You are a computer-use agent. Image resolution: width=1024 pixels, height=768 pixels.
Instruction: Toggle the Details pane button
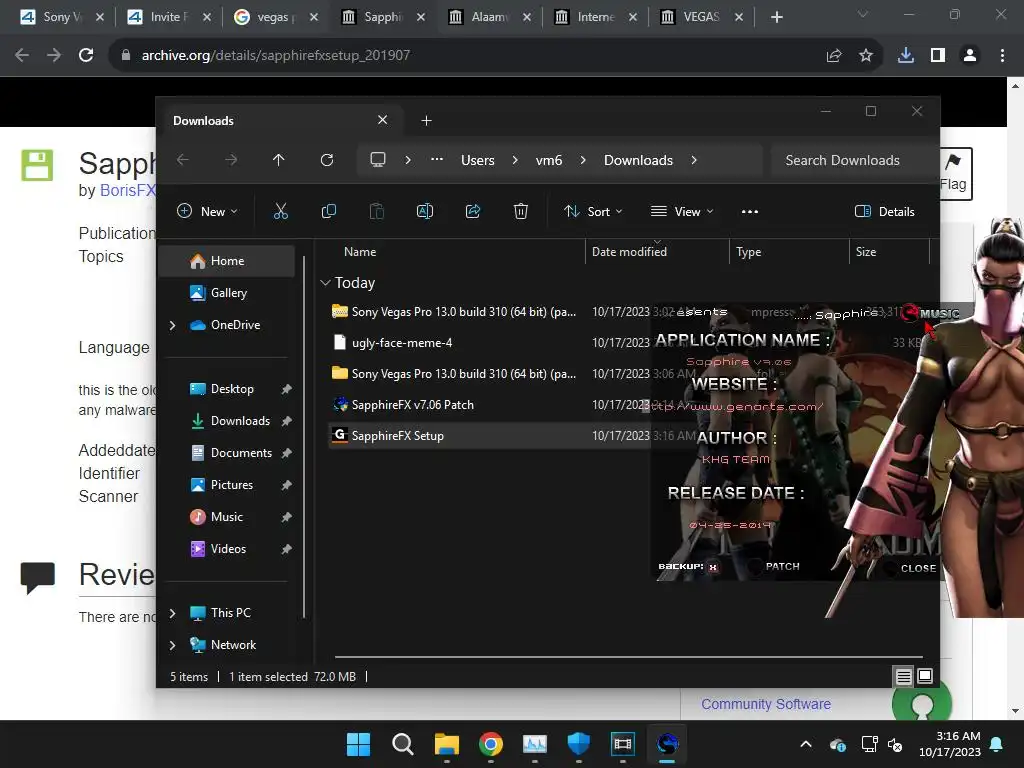pyautogui.click(x=885, y=212)
